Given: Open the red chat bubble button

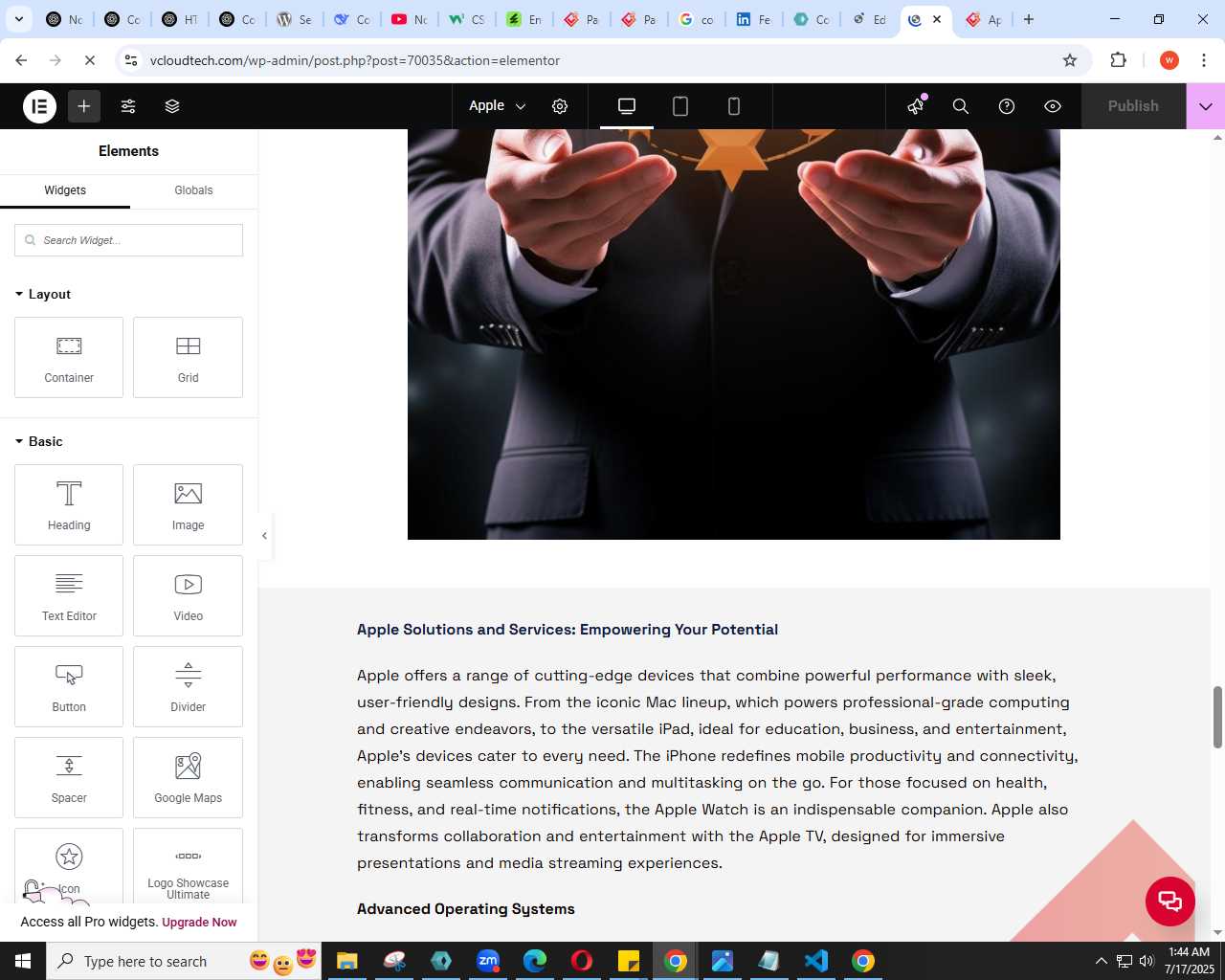Looking at the screenshot, I should [x=1170, y=901].
